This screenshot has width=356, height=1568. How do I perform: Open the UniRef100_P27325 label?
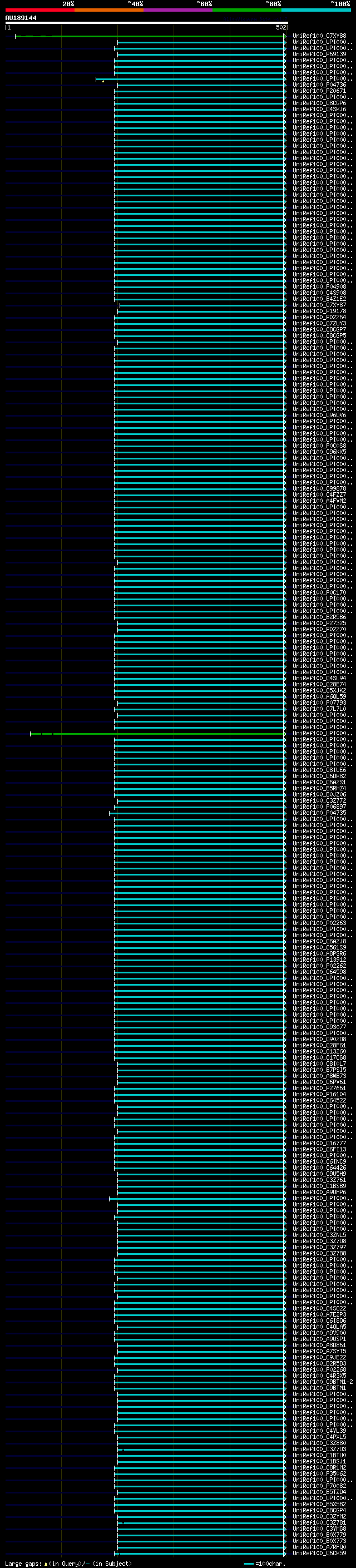click(319, 623)
